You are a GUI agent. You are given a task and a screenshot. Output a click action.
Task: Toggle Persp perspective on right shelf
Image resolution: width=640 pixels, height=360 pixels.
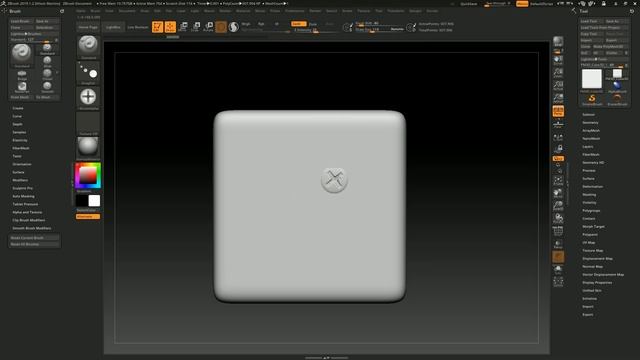pos(558,111)
